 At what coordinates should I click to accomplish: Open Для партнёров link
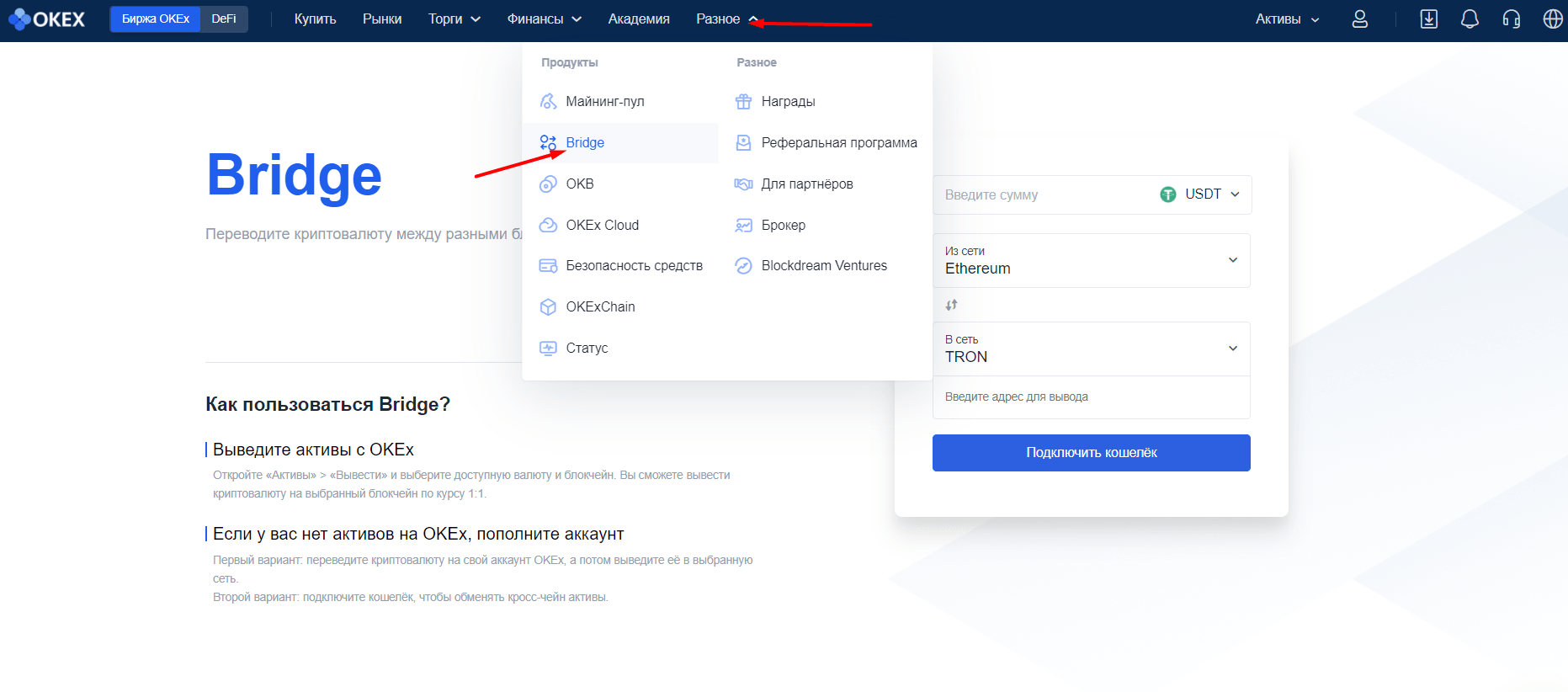(807, 184)
